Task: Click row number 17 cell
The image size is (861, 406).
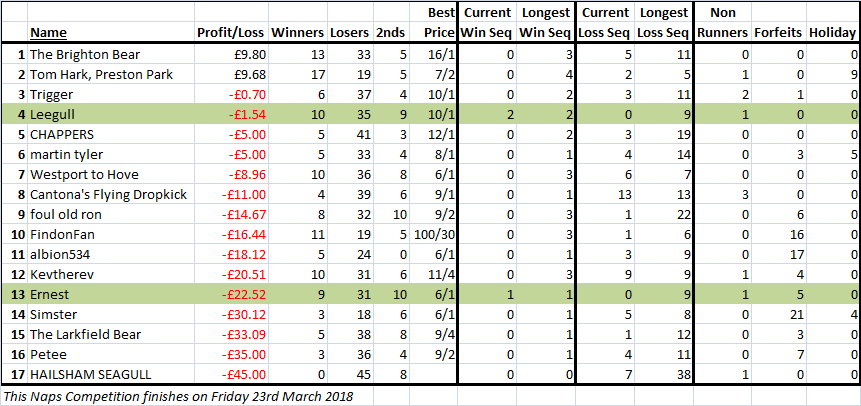Action: coord(14,375)
